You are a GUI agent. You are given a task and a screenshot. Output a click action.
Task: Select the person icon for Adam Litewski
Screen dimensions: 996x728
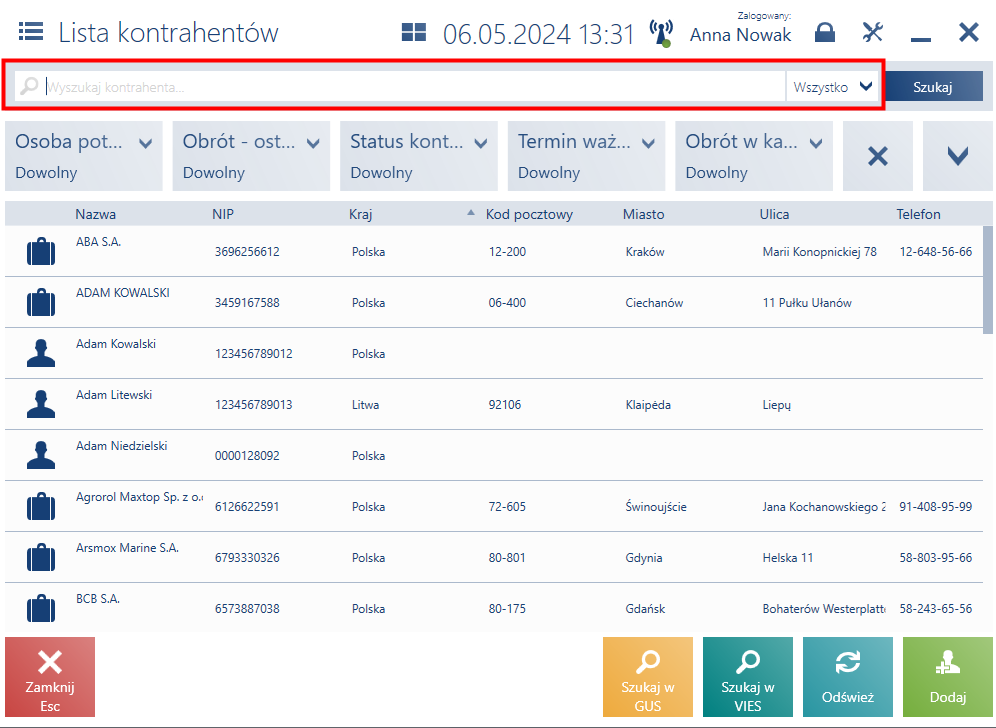coord(41,404)
